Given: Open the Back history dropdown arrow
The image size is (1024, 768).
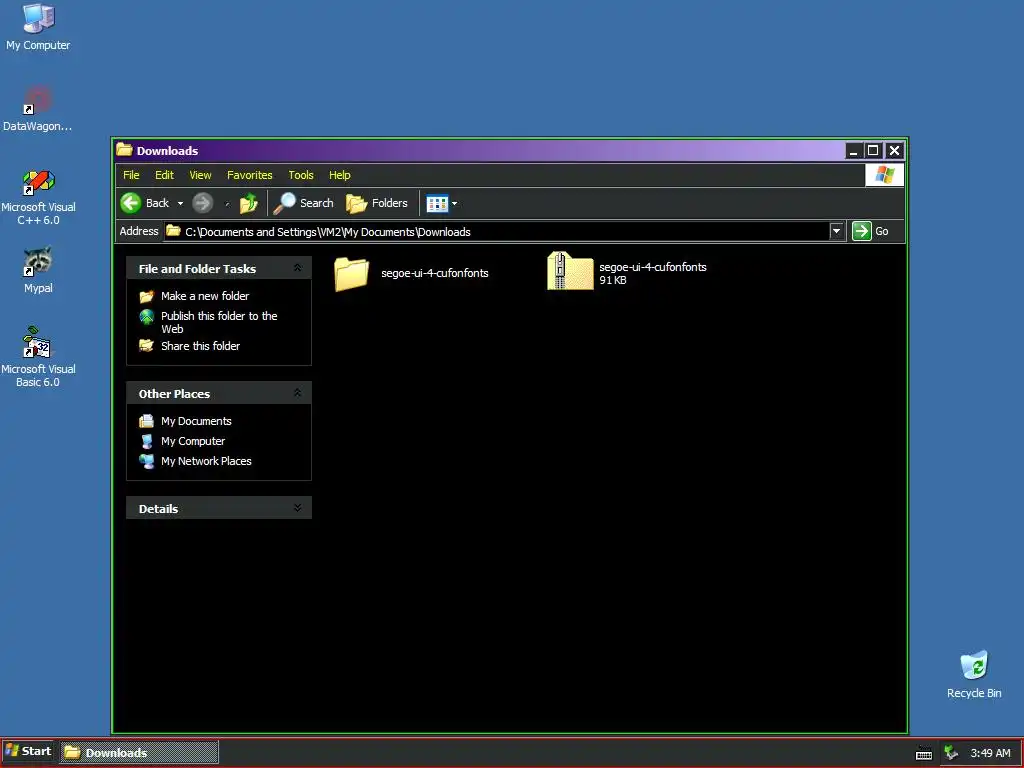Looking at the screenshot, I should (180, 204).
